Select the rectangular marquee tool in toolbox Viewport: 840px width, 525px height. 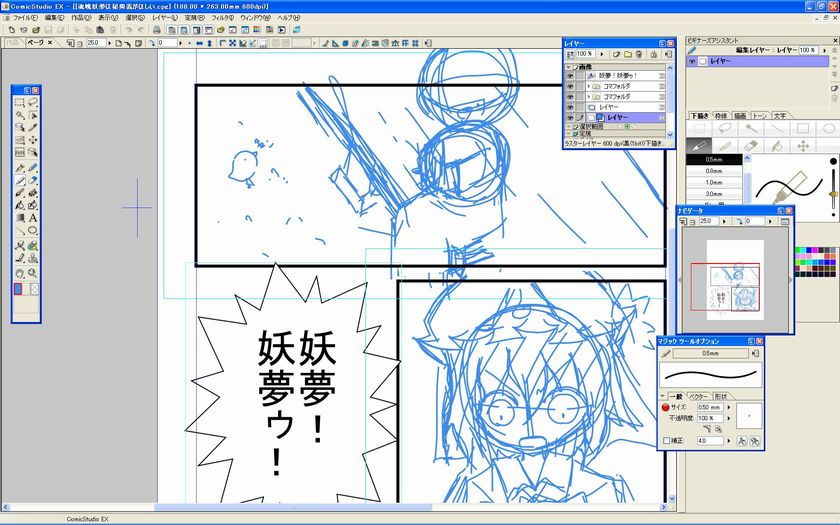tap(20, 103)
